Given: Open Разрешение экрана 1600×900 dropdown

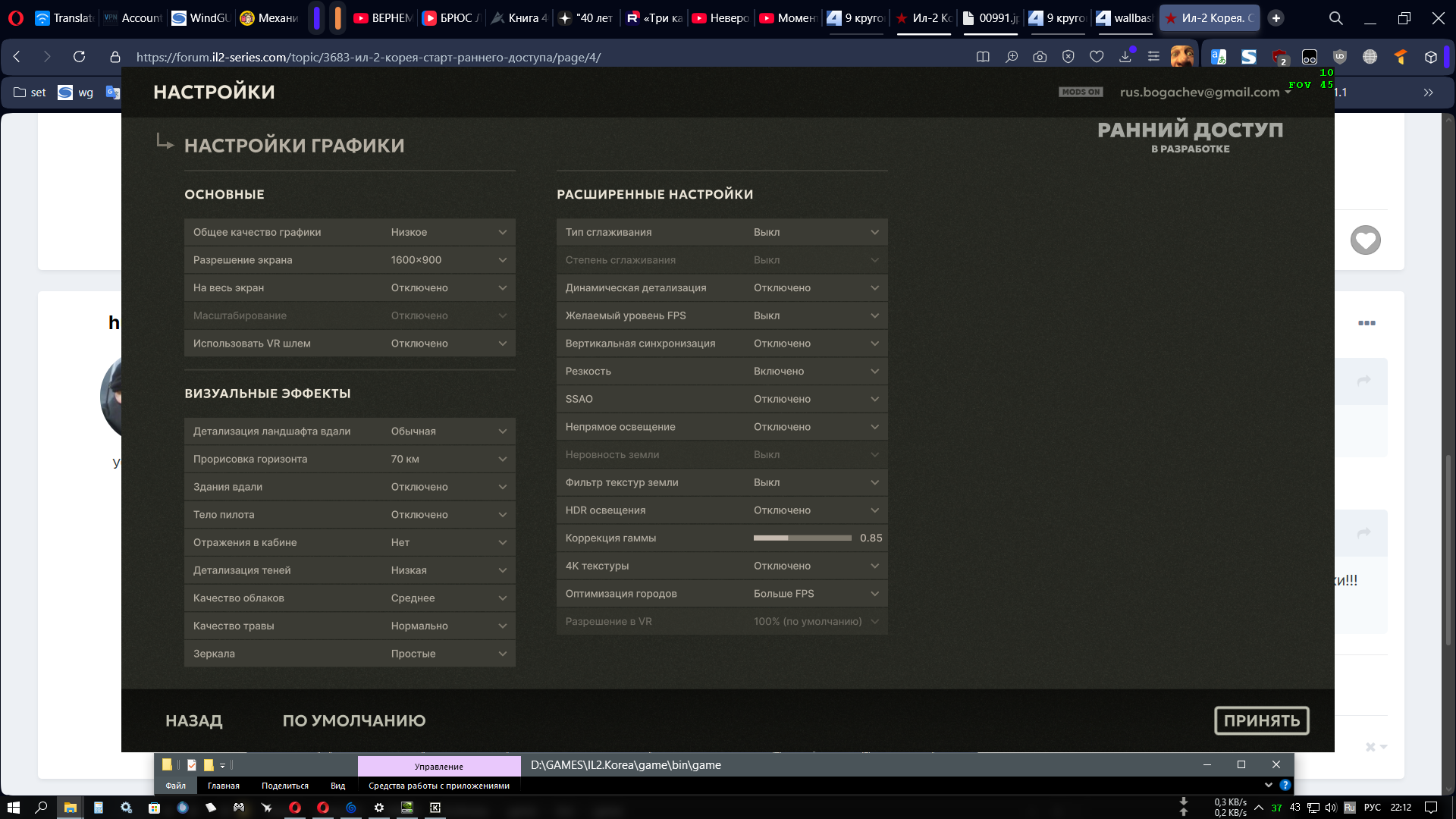Looking at the screenshot, I should pos(350,260).
